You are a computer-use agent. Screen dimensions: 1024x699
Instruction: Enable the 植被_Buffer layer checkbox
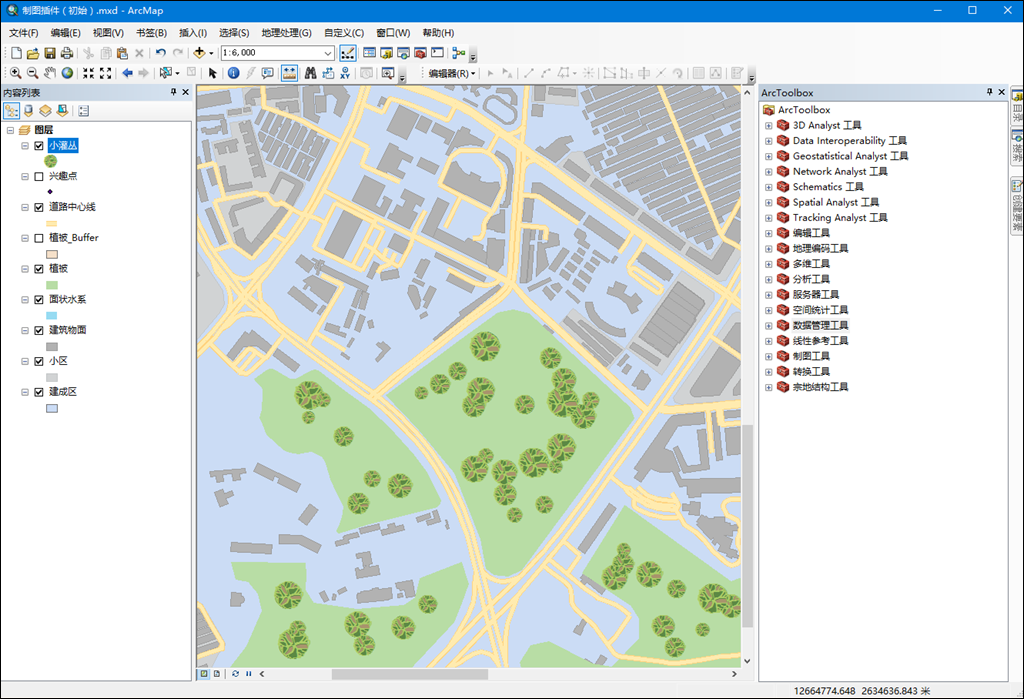coord(39,238)
